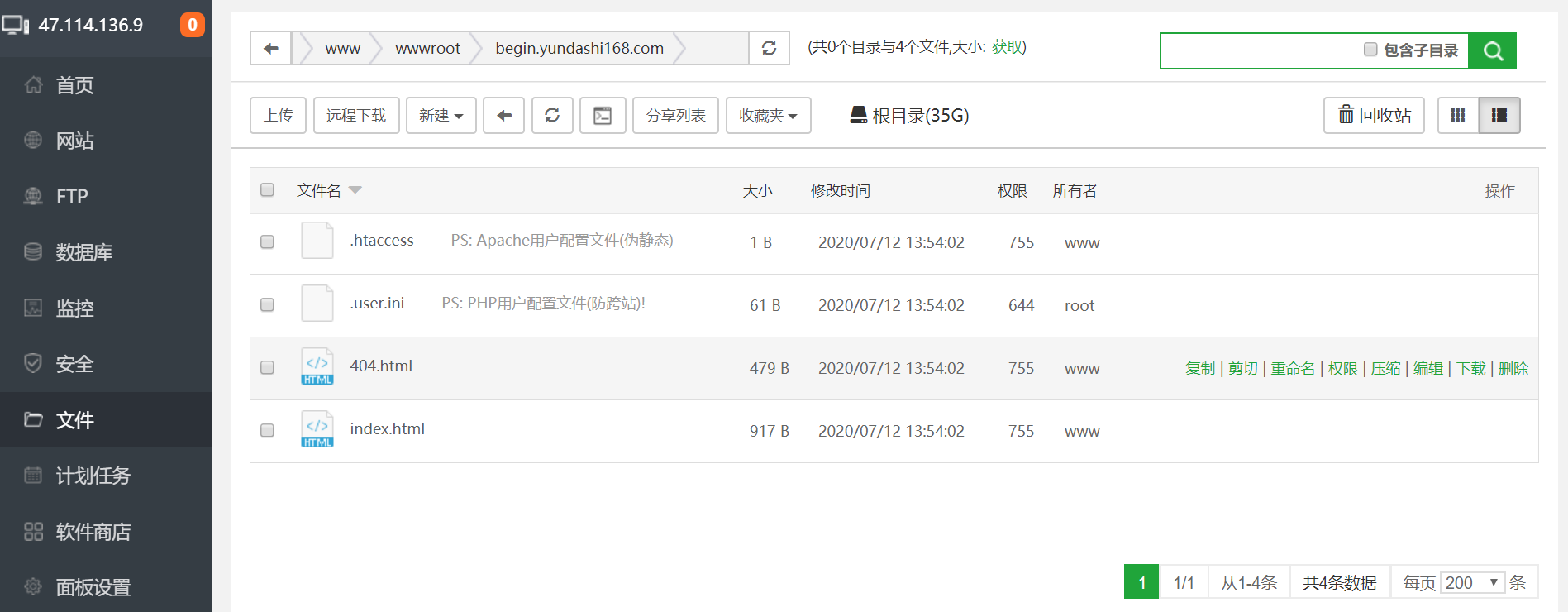Click the .htaccess file icon

coord(317,241)
